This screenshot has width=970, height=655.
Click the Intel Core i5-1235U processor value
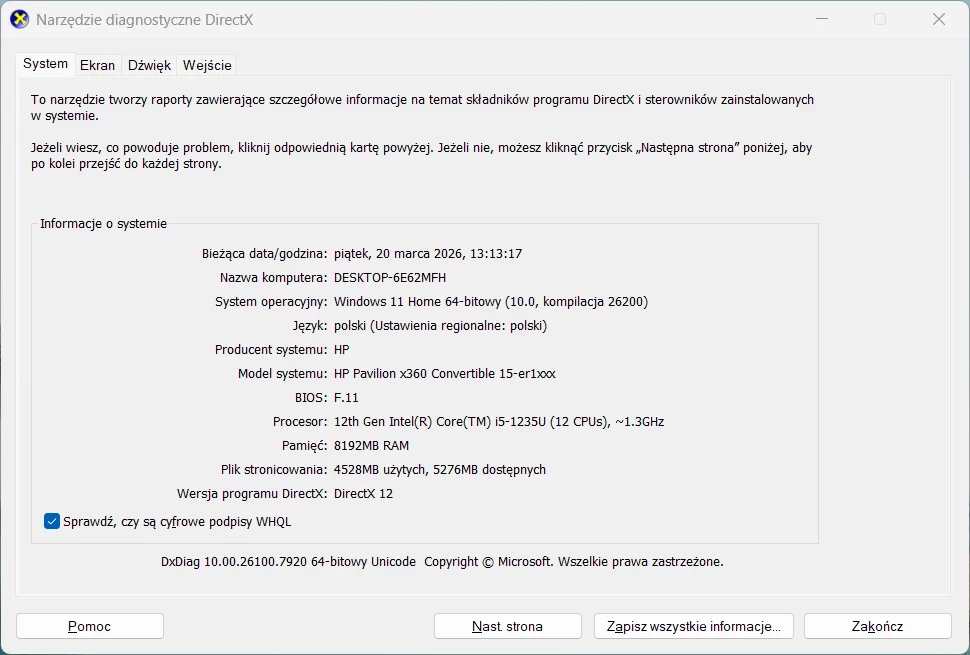click(498, 421)
